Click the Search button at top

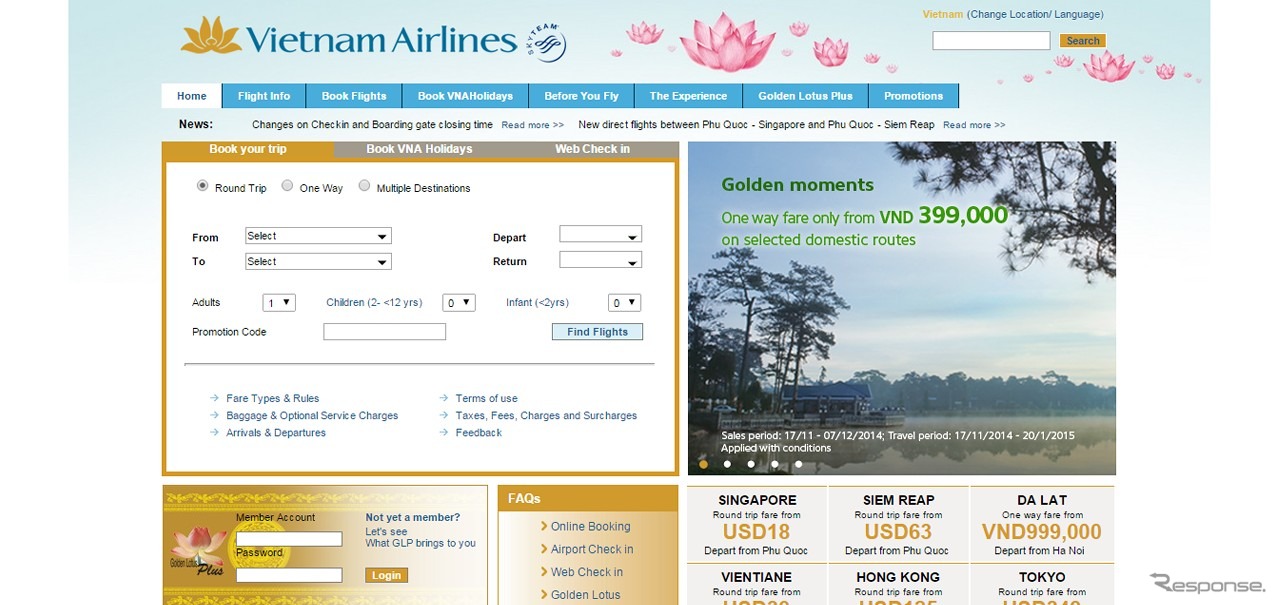click(1083, 41)
